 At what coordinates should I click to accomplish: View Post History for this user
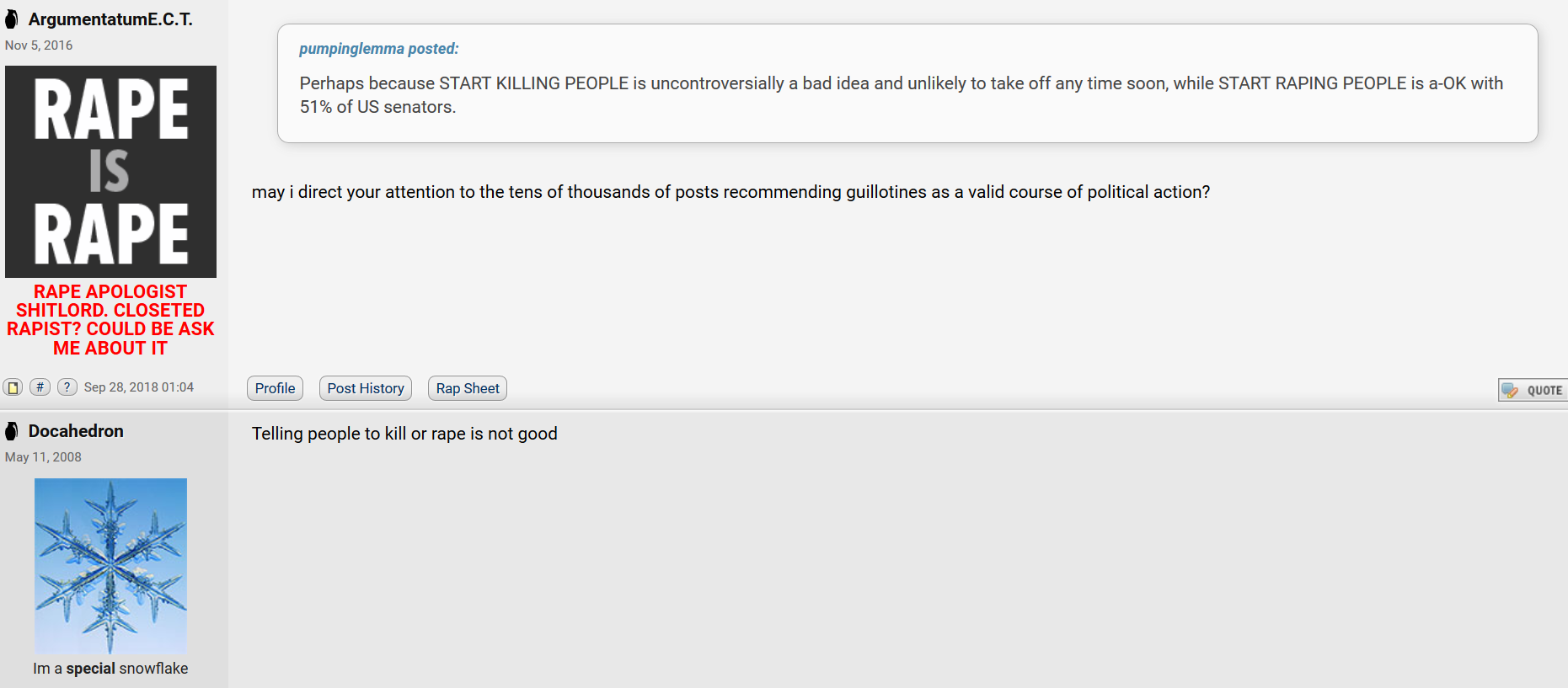(x=366, y=388)
